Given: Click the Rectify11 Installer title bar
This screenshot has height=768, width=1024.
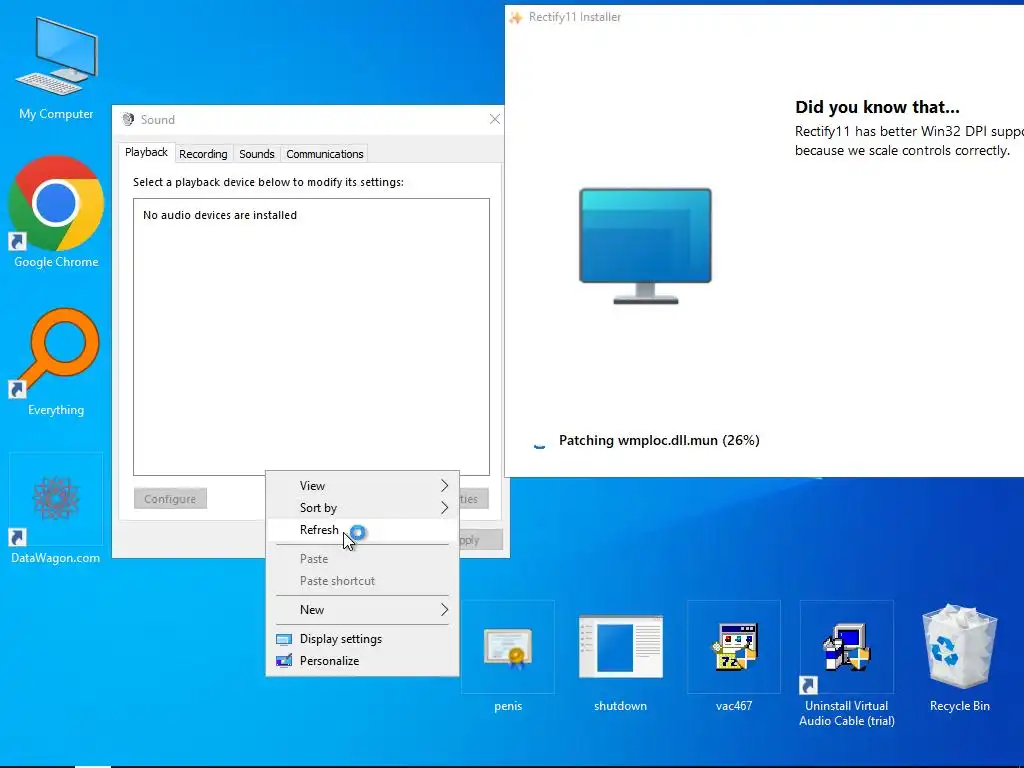Looking at the screenshot, I should (x=764, y=17).
